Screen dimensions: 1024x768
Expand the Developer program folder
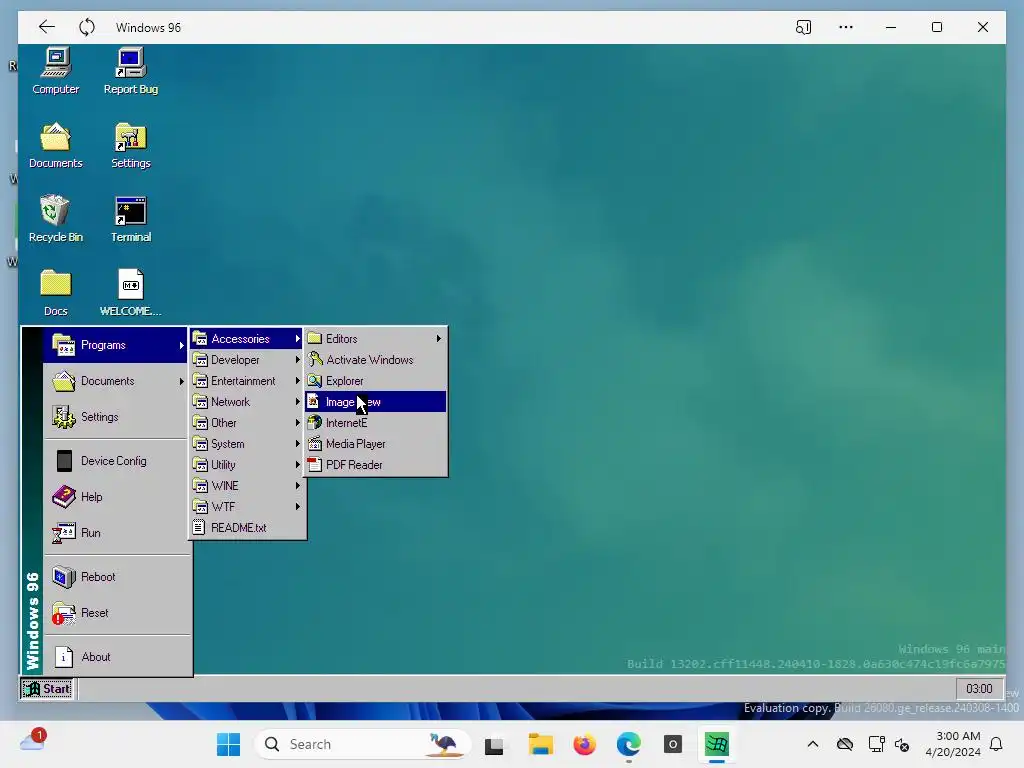click(x=247, y=359)
